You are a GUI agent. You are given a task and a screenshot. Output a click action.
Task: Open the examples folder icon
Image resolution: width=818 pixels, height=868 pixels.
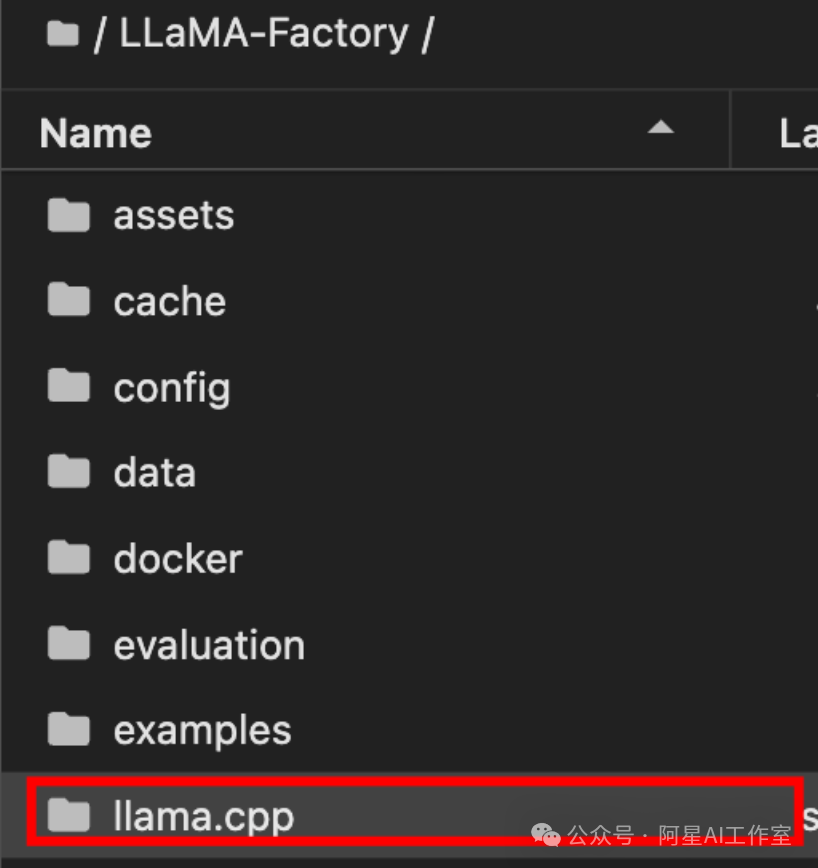coord(69,730)
